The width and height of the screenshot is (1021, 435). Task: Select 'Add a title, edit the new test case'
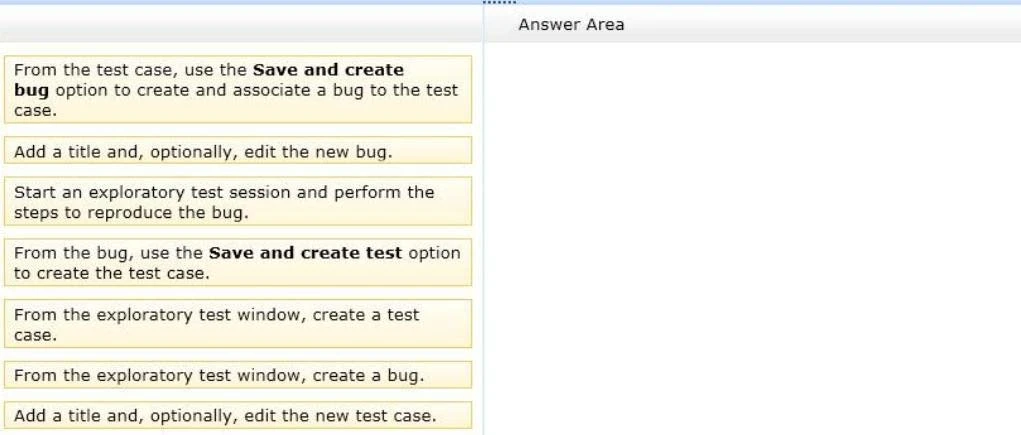click(237, 416)
